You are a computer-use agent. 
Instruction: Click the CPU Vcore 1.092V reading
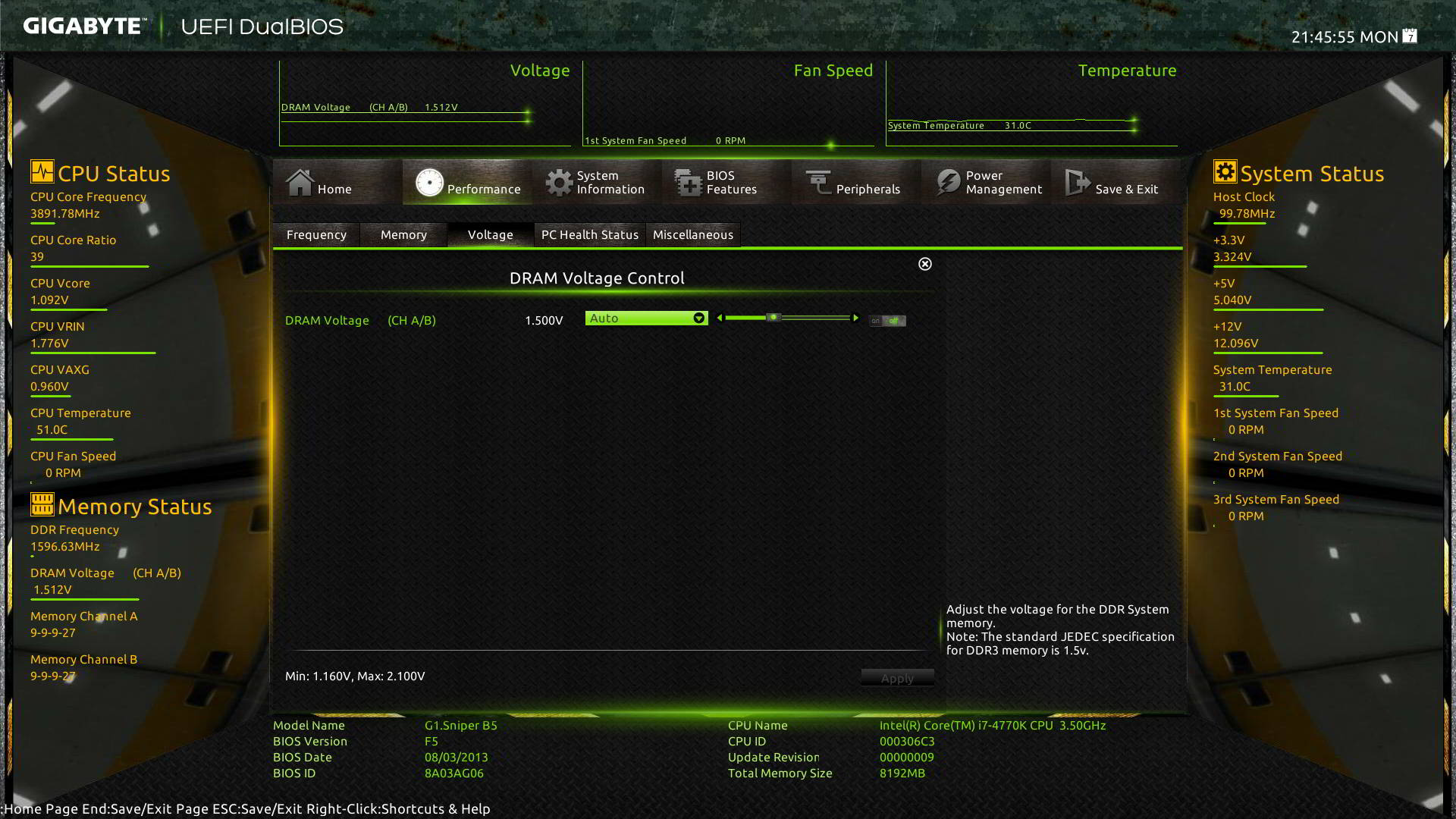tap(49, 300)
